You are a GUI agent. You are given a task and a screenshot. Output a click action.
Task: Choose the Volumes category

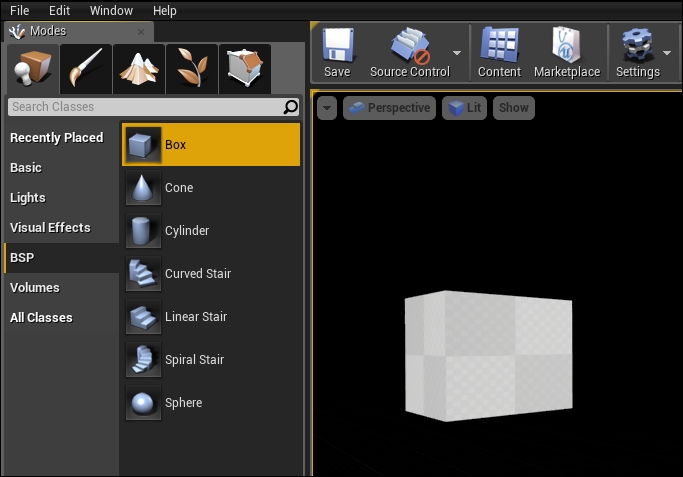(35, 288)
